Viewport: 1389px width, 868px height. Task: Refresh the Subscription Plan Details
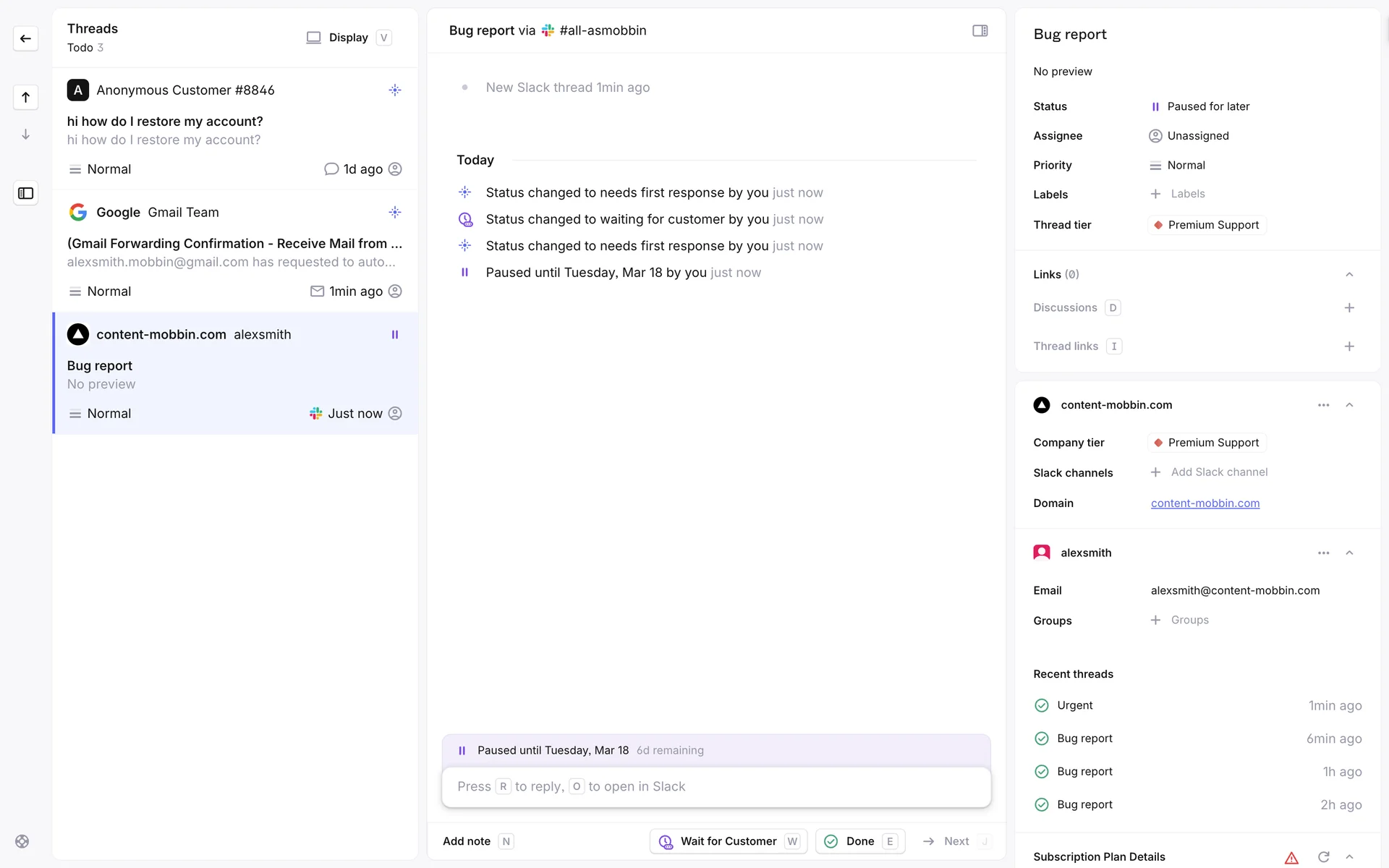(1323, 856)
